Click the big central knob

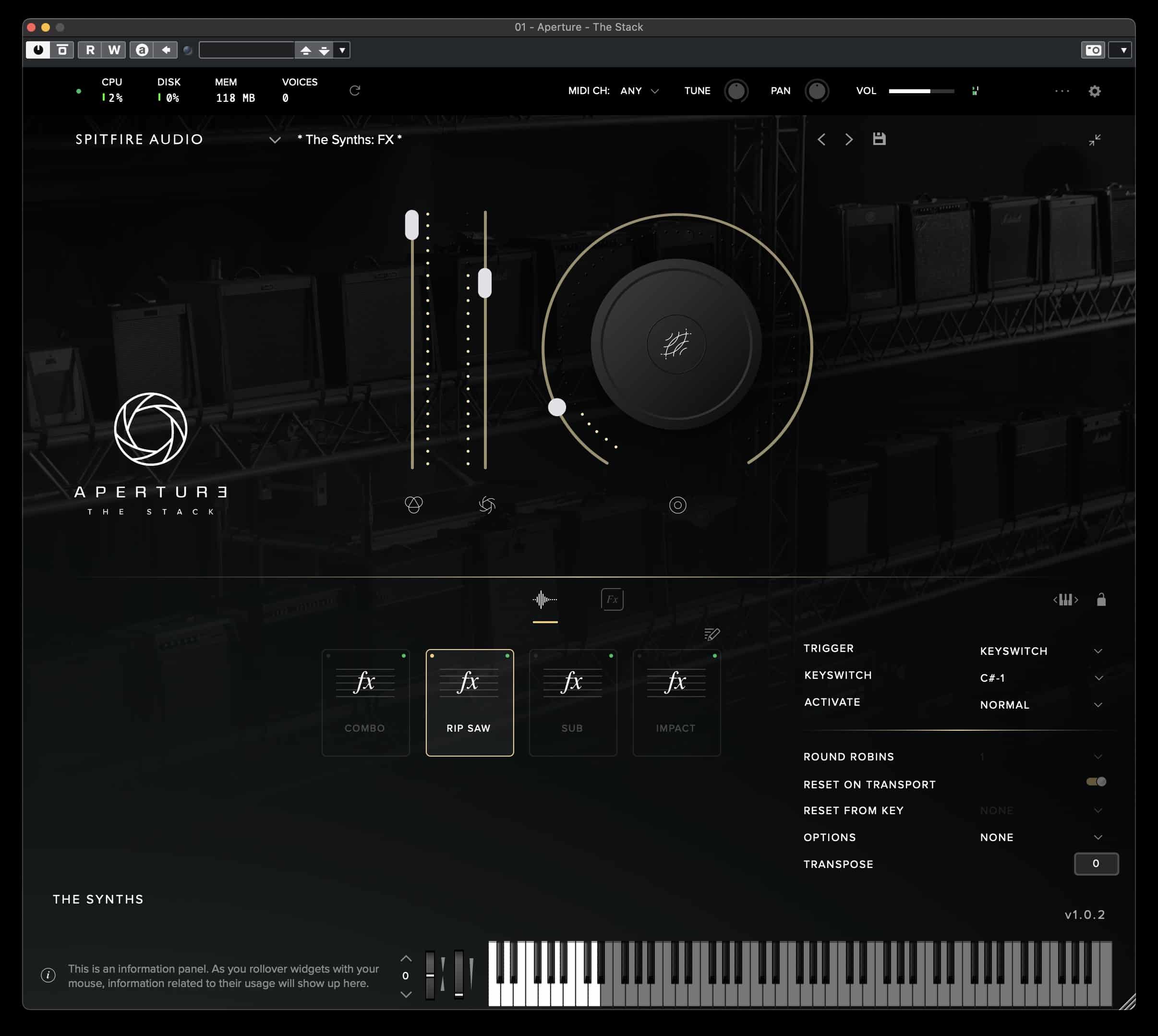pyautogui.click(x=676, y=344)
